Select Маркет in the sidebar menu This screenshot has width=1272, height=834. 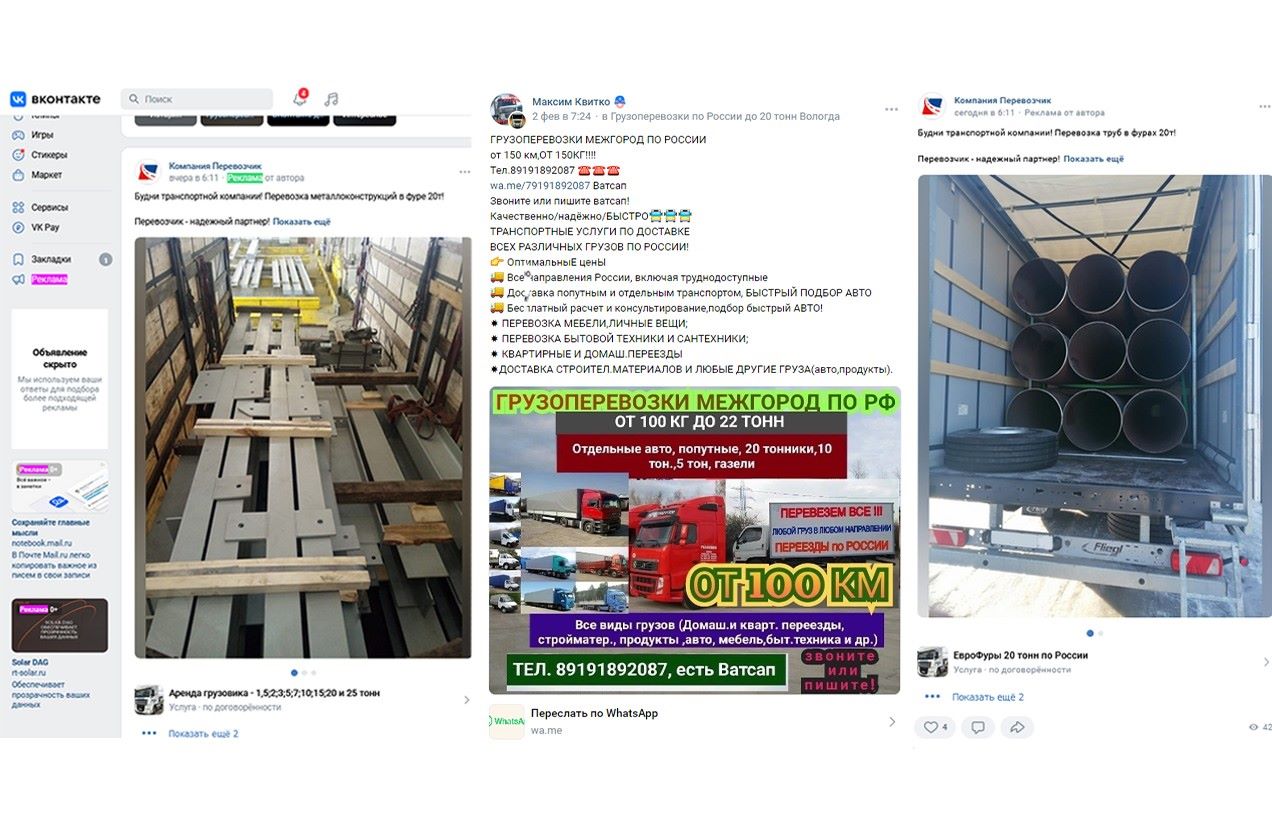(46, 175)
